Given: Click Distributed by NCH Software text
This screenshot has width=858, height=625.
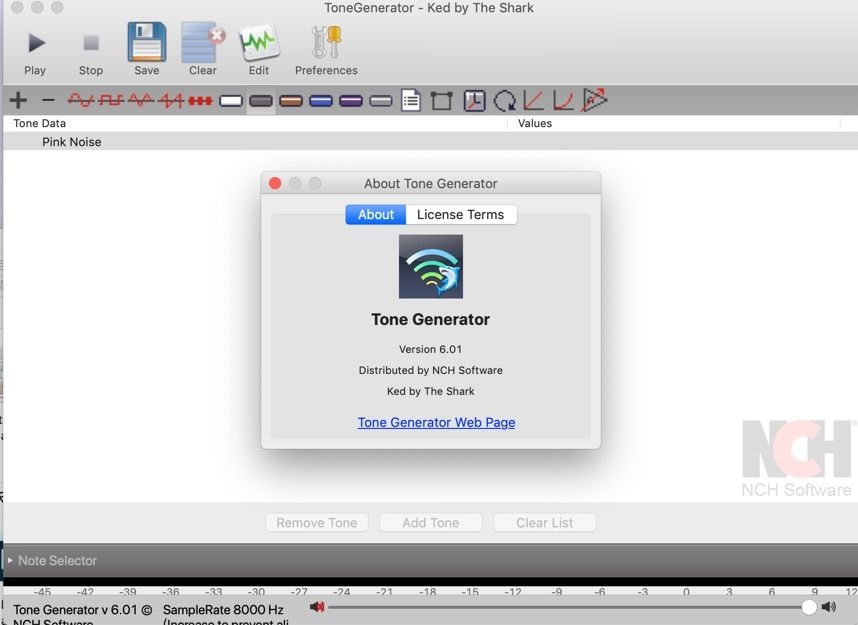Looking at the screenshot, I should pyautogui.click(x=431, y=371).
